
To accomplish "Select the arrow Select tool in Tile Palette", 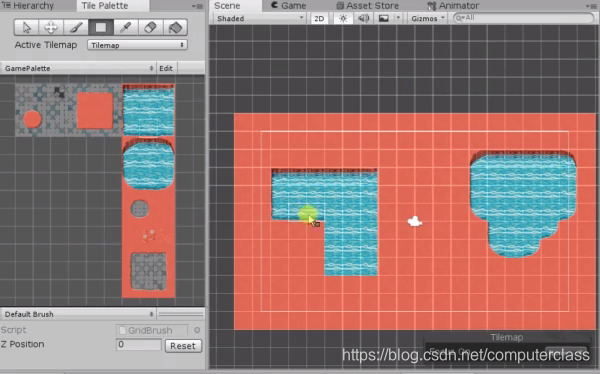I will 26,27.
